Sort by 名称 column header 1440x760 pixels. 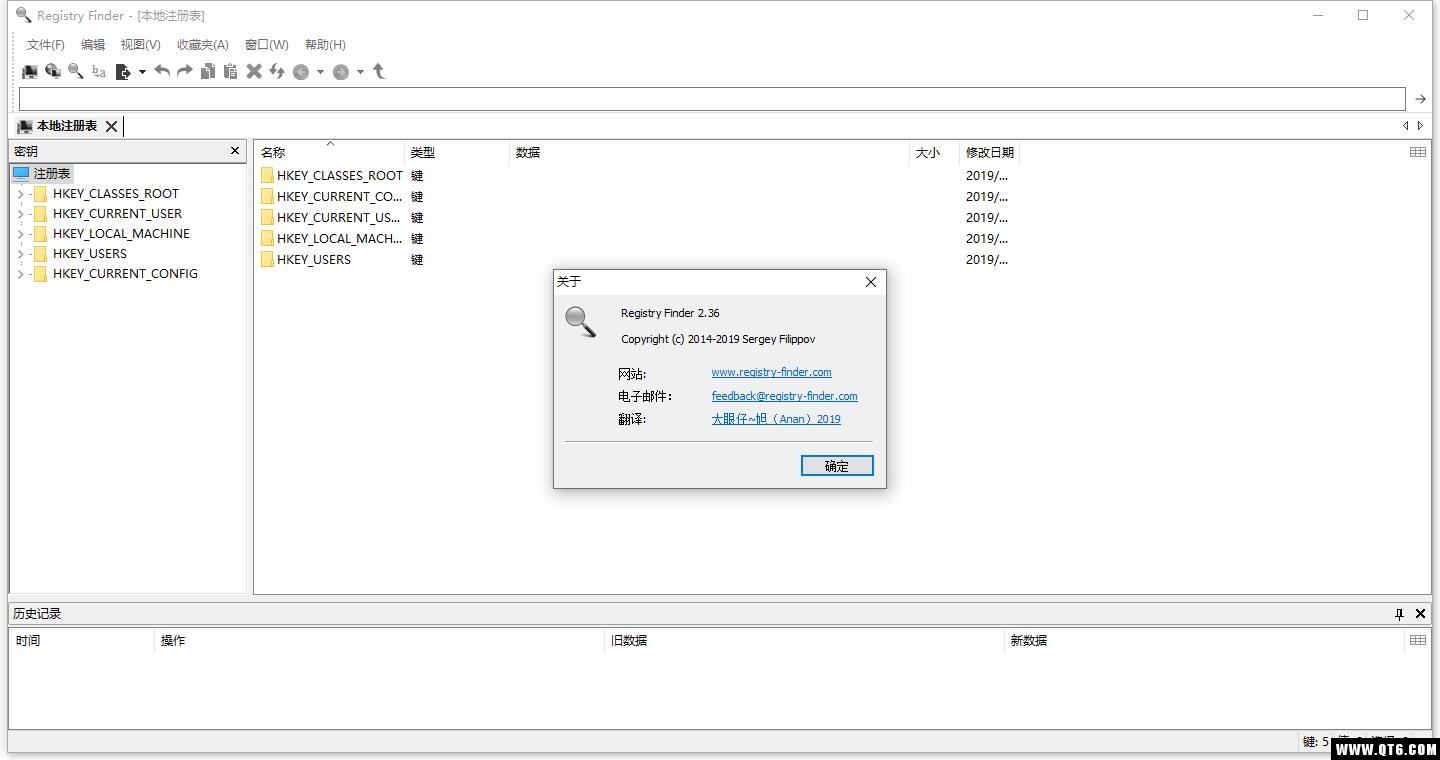[329, 152]
